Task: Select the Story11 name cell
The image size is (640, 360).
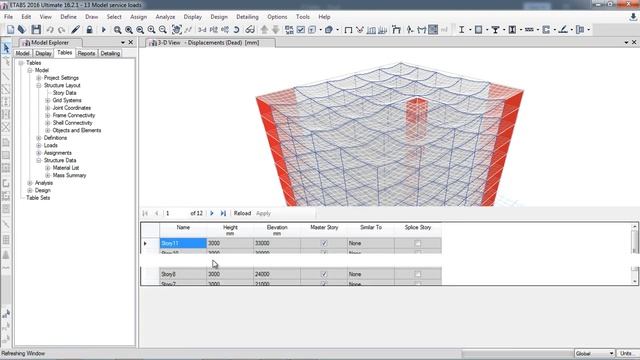Action: (x=183, y=243)
